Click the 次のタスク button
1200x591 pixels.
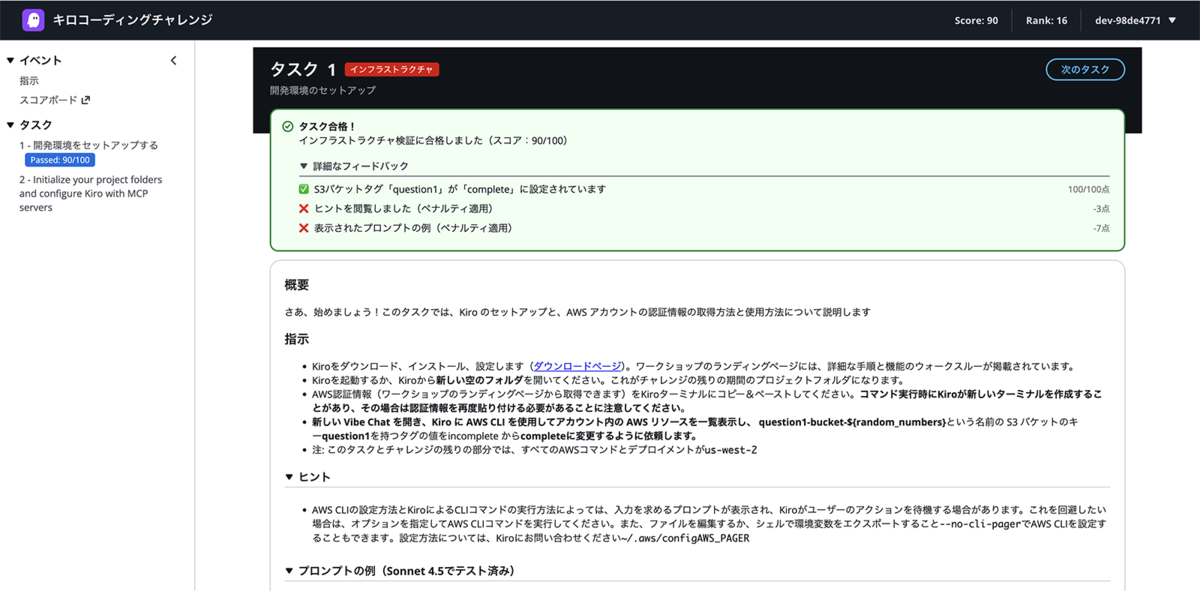click(x=1085, y=70)
